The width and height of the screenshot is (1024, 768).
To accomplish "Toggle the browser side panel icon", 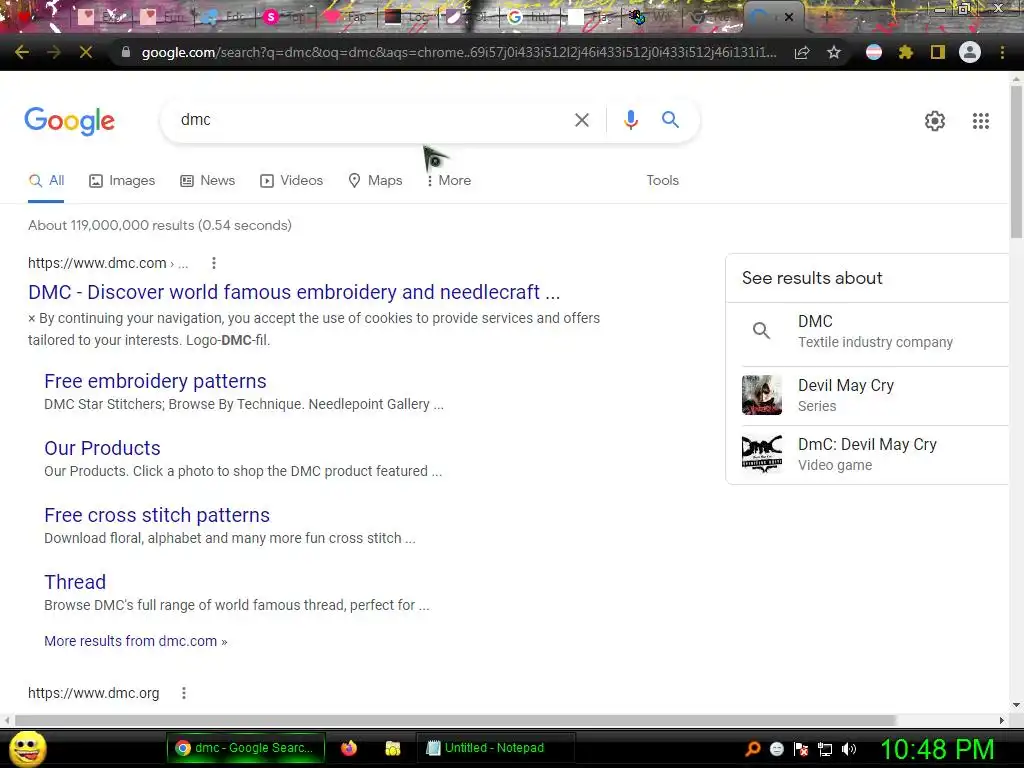I will pyautogui.click(x=938, y=52).
